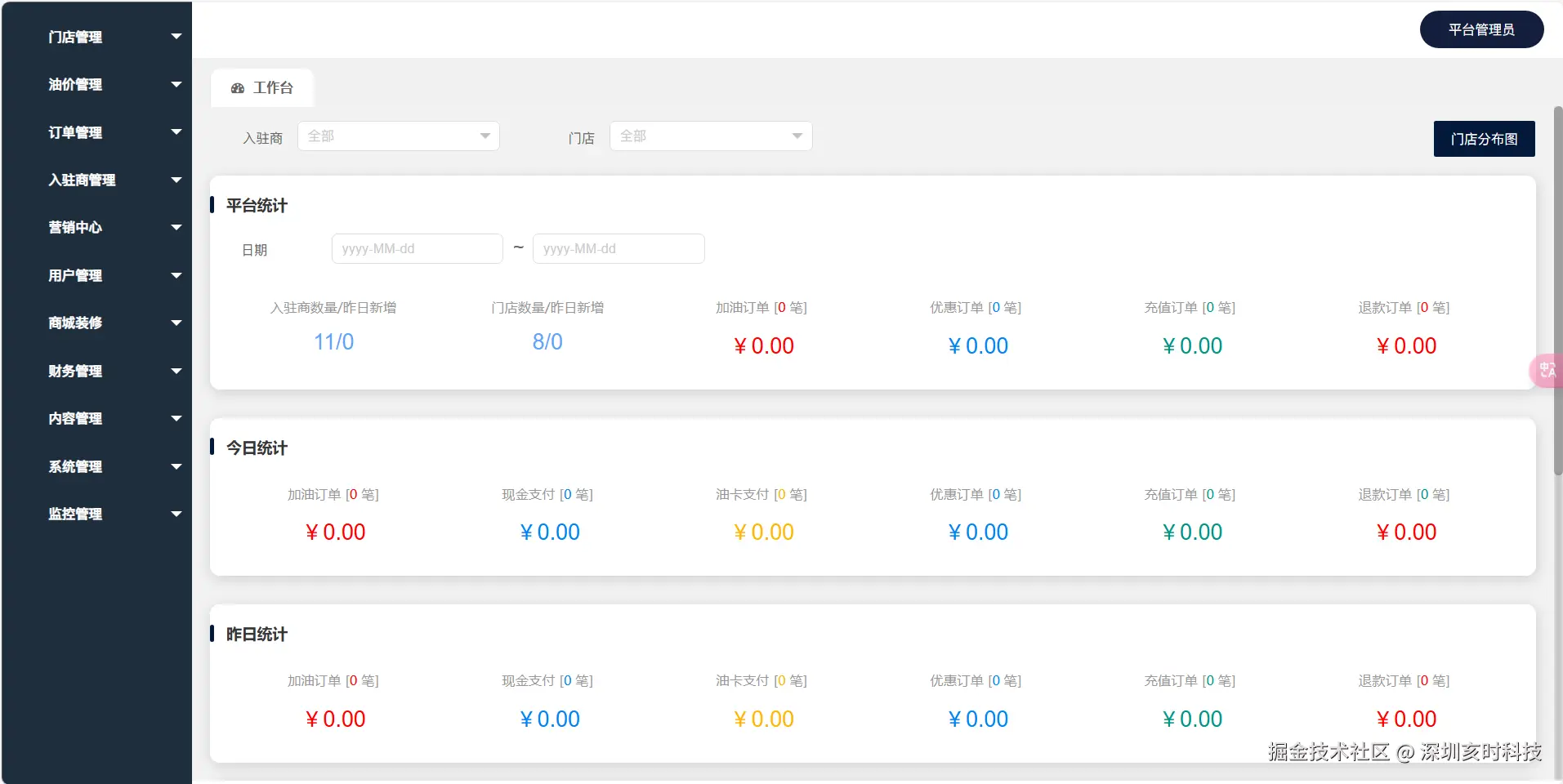
Task: Click the 入驻商数量 value 11/0
Action: (x=333, y=342)
